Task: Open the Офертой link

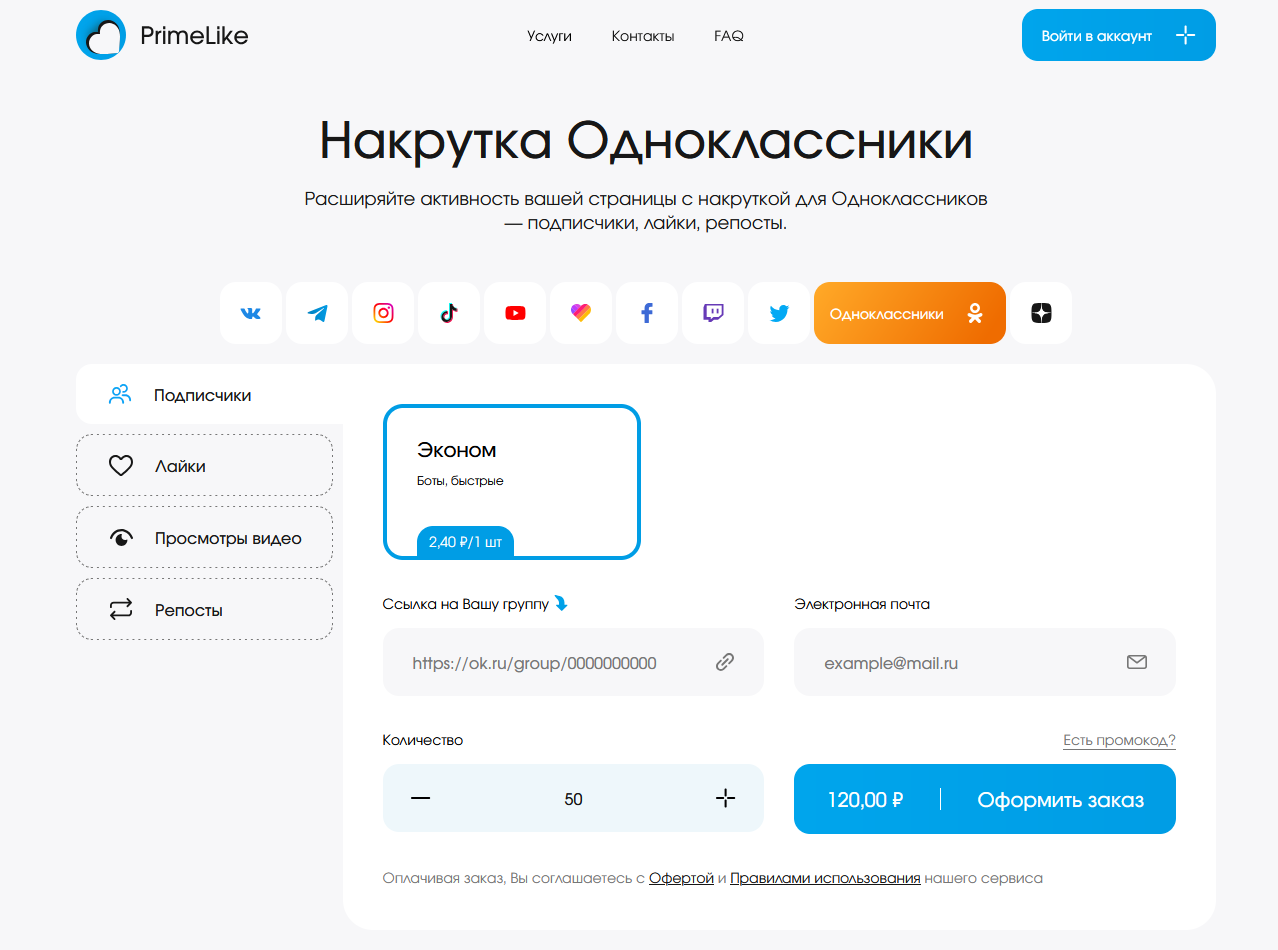Action: click(x=681, y=878)
